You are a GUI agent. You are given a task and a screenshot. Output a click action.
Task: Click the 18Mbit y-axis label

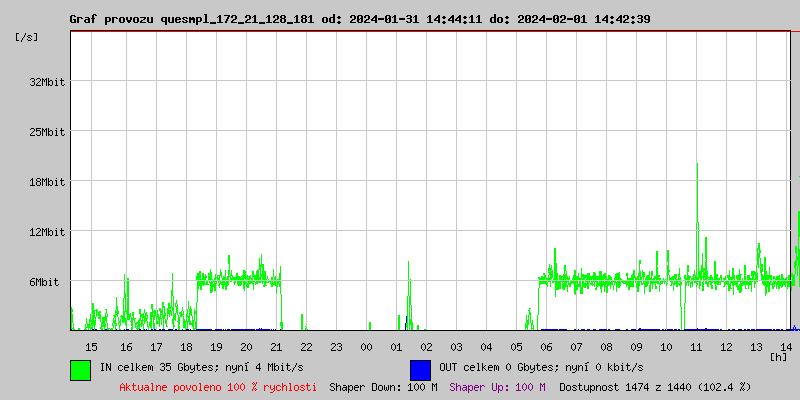point(47,182)
